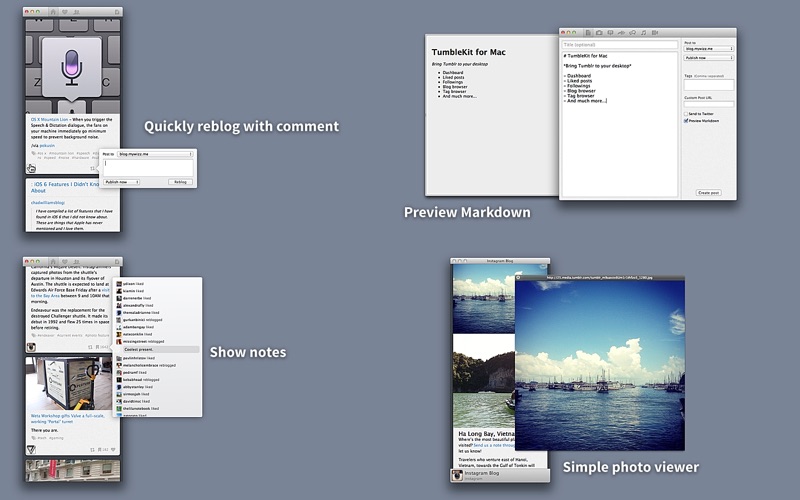Open the pokusin via link
This screenshot has width=800, height=500.
(x=47, y=145)
